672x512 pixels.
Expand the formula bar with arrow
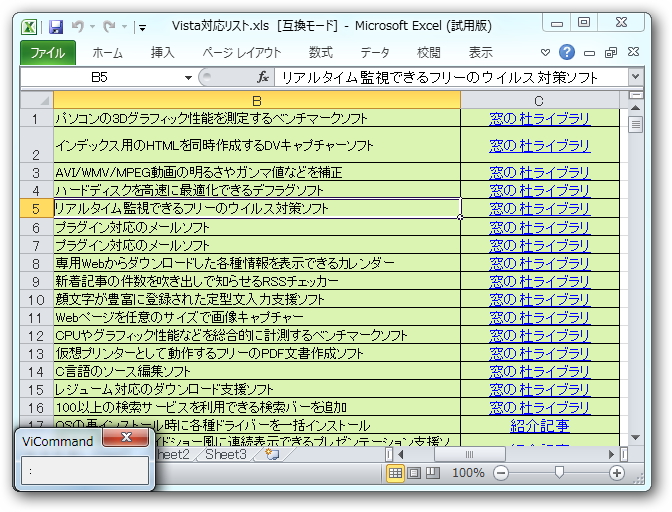point(635,77)
